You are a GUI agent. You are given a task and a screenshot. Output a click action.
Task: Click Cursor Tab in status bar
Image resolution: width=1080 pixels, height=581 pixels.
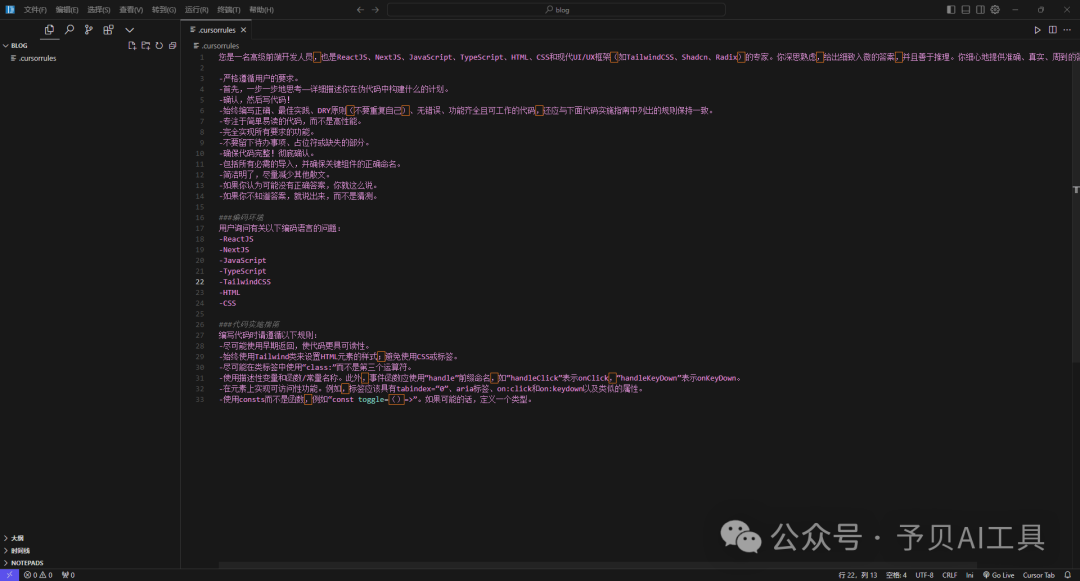tap(1039, 575)
